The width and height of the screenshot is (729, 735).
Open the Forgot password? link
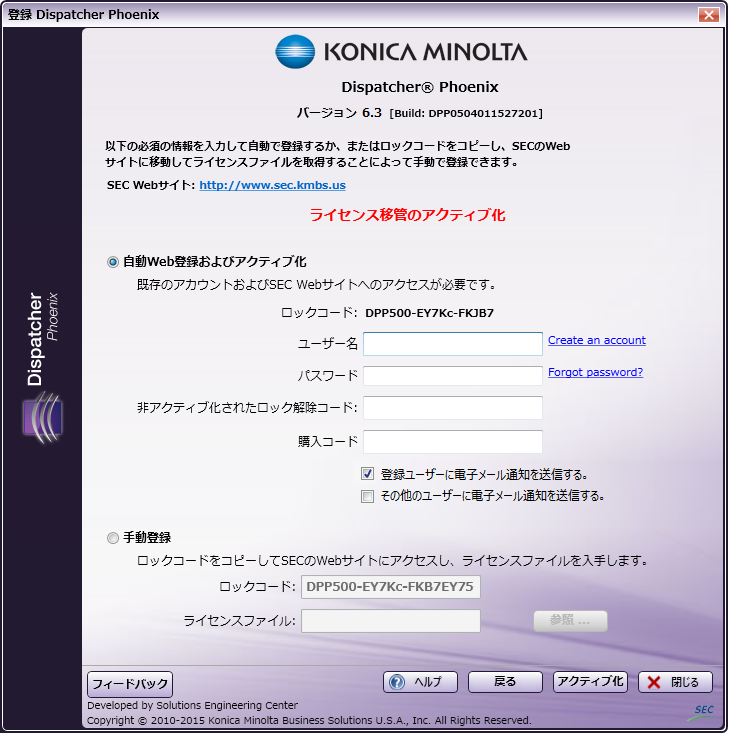click(595, 372)
